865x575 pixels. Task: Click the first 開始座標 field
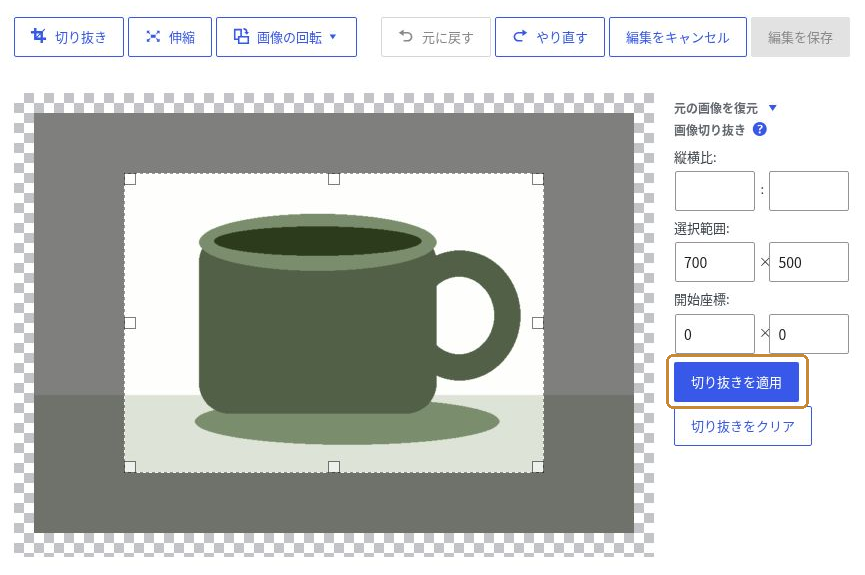coord(714,334)
